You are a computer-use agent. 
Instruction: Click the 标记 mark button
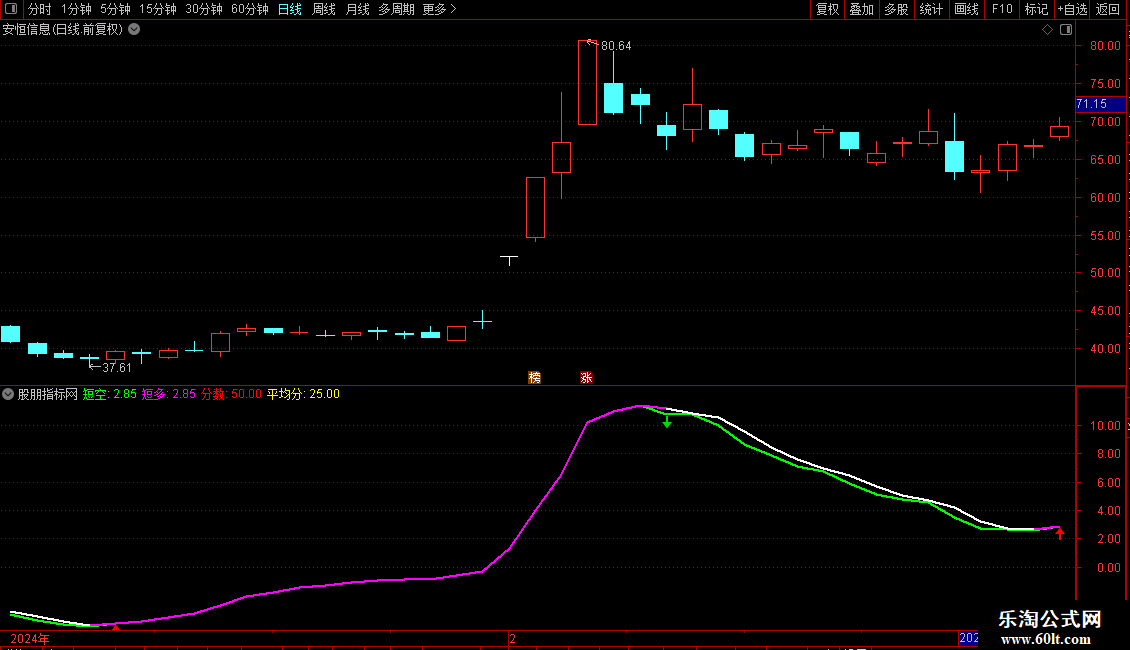point(1036,9)
